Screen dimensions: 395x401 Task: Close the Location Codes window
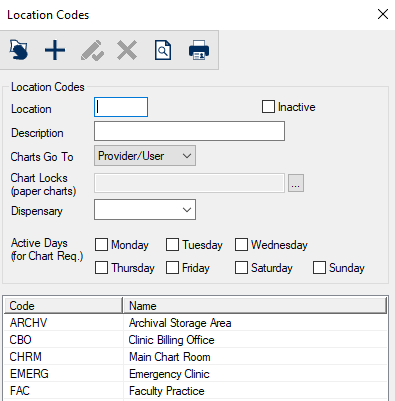pyautogui.click(x=383, y=14)
